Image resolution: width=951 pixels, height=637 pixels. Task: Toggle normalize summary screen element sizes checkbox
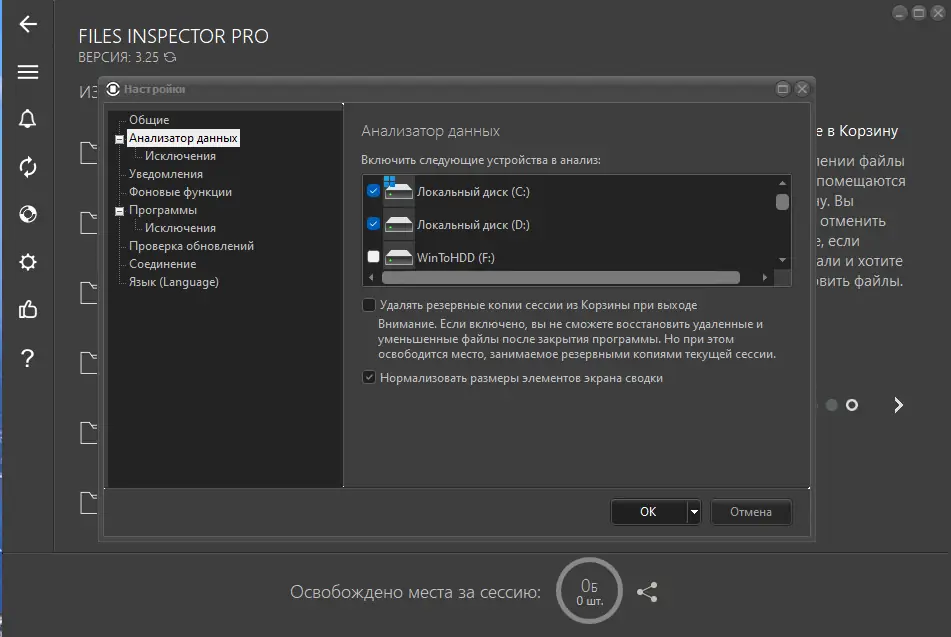[369, 377]
